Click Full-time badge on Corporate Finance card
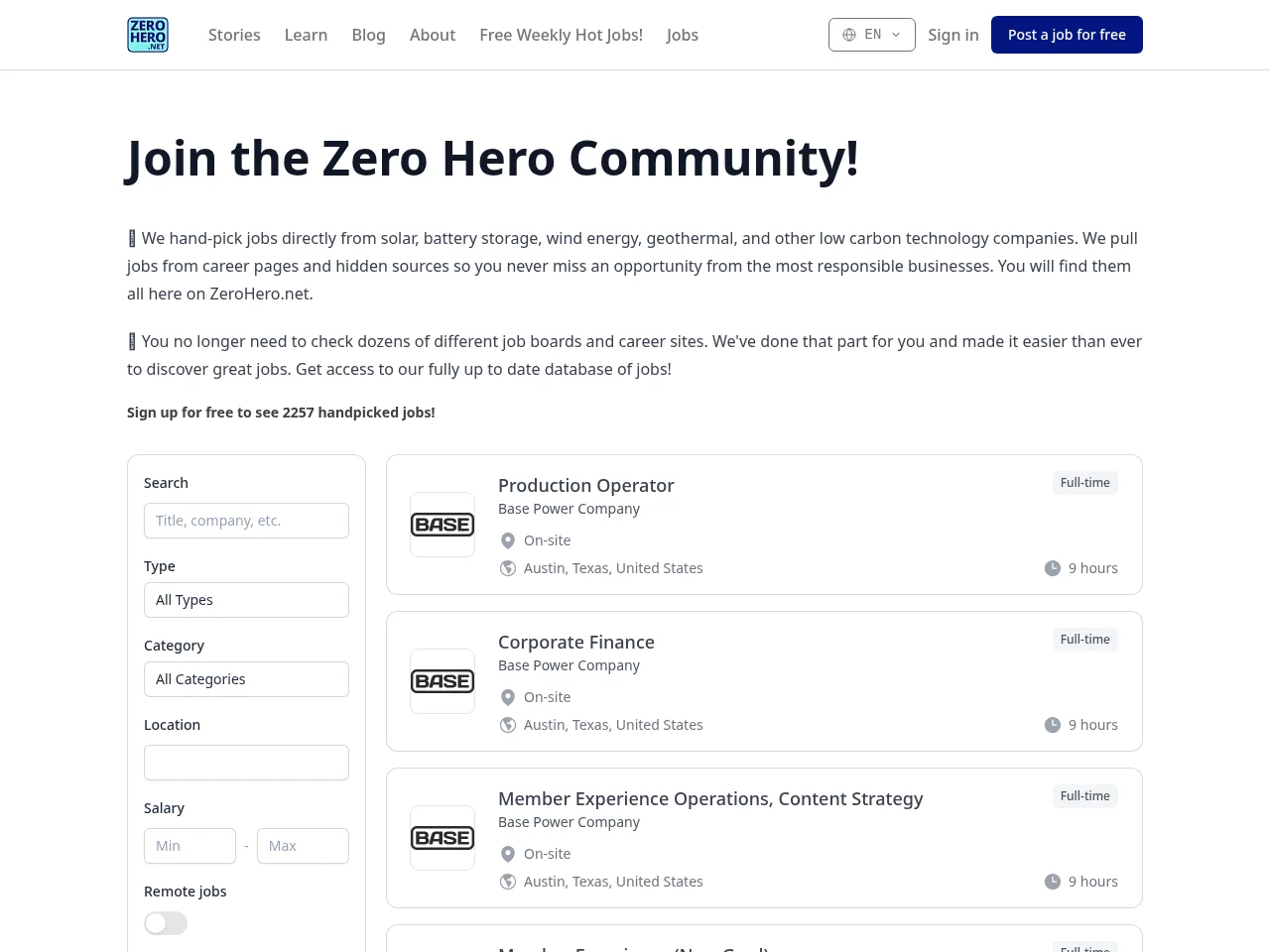This screenshot has width=1270, height=952. (1085, 640)
